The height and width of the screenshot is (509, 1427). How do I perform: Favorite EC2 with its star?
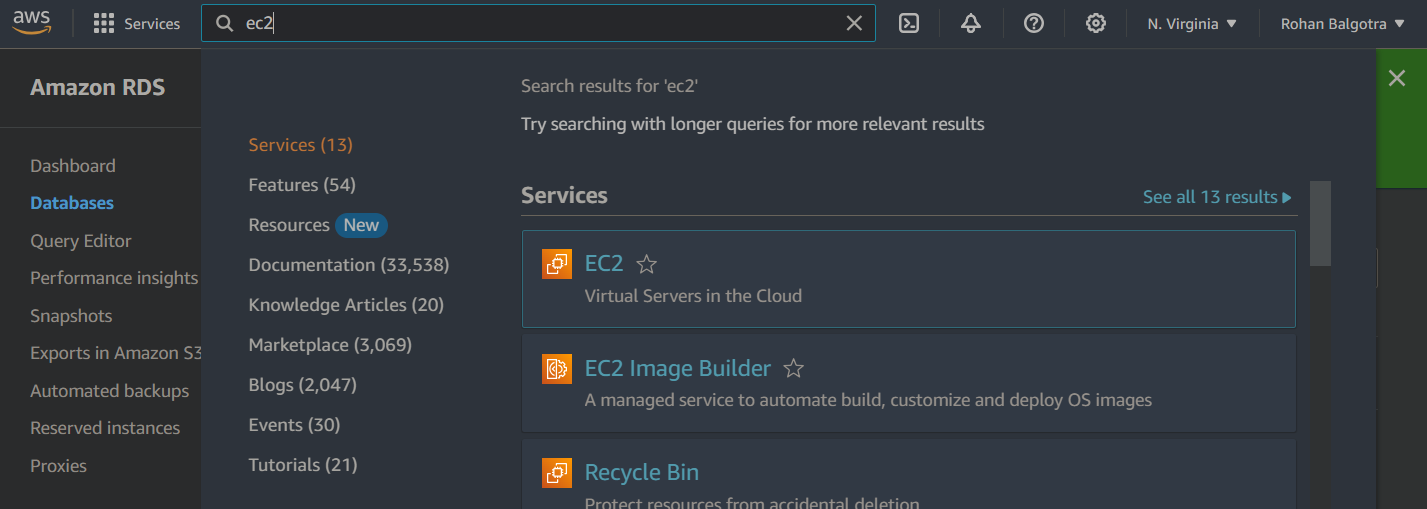647,264
